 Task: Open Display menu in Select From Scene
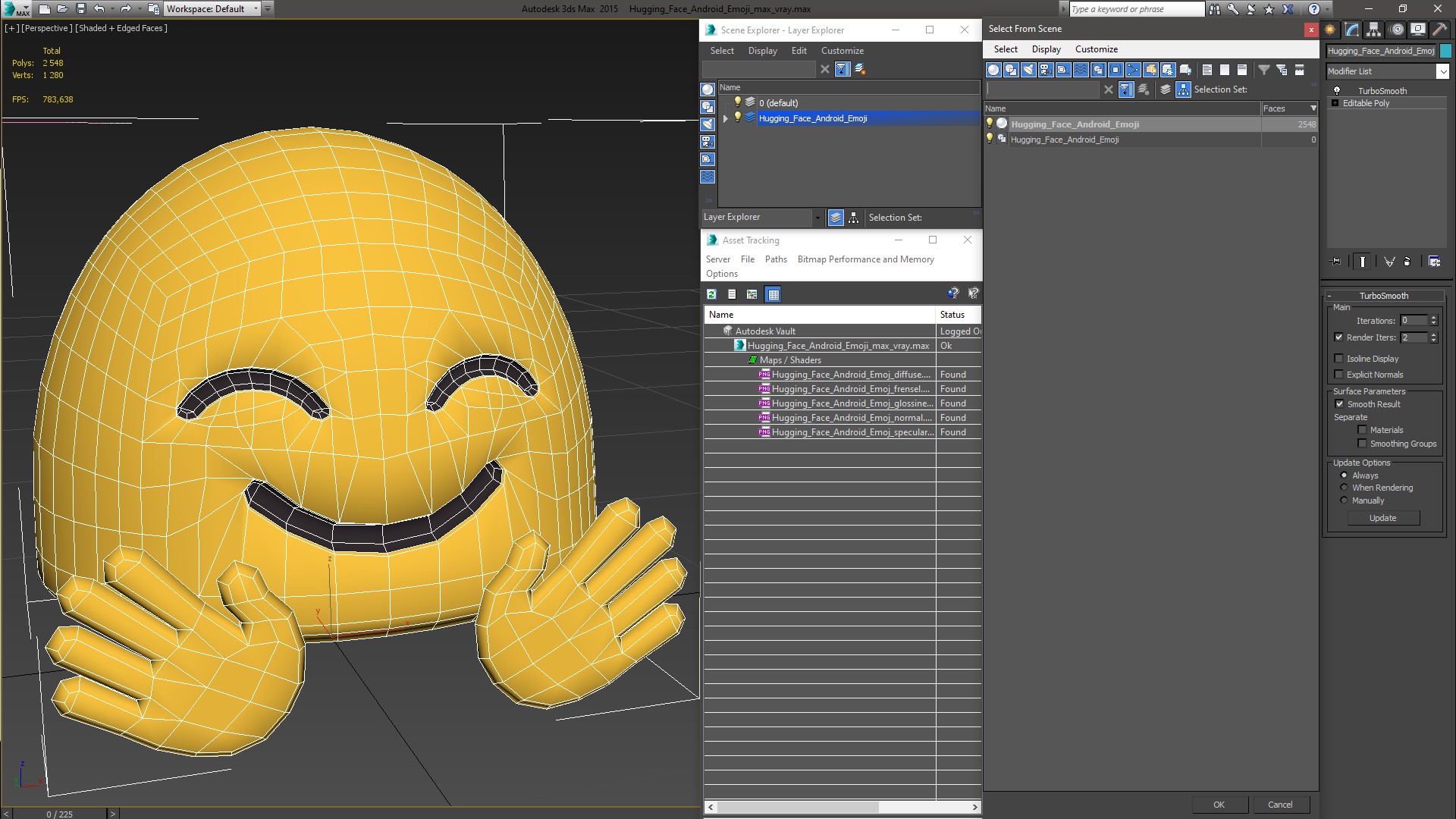tap(1046, 49)
